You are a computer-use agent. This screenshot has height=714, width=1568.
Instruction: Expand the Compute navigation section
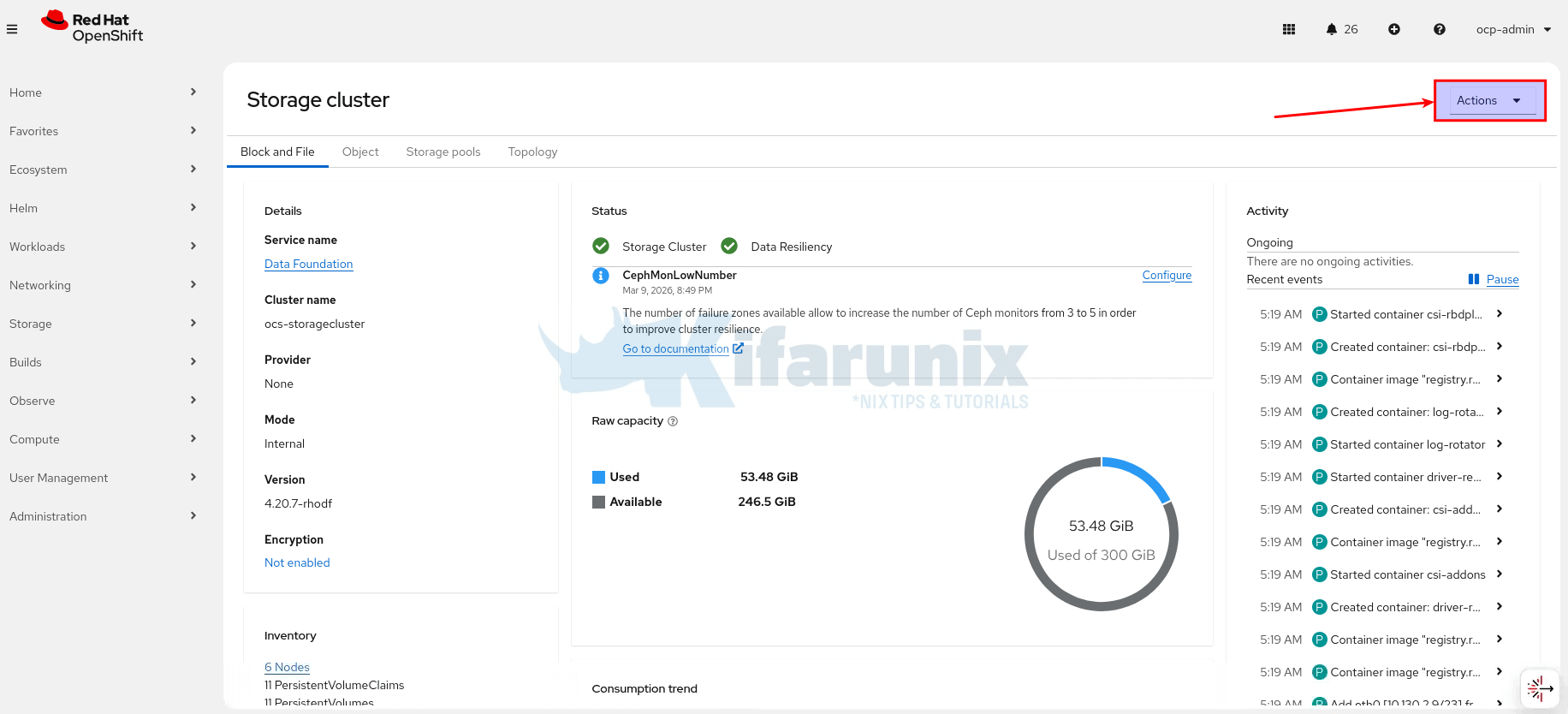[103, 439]
